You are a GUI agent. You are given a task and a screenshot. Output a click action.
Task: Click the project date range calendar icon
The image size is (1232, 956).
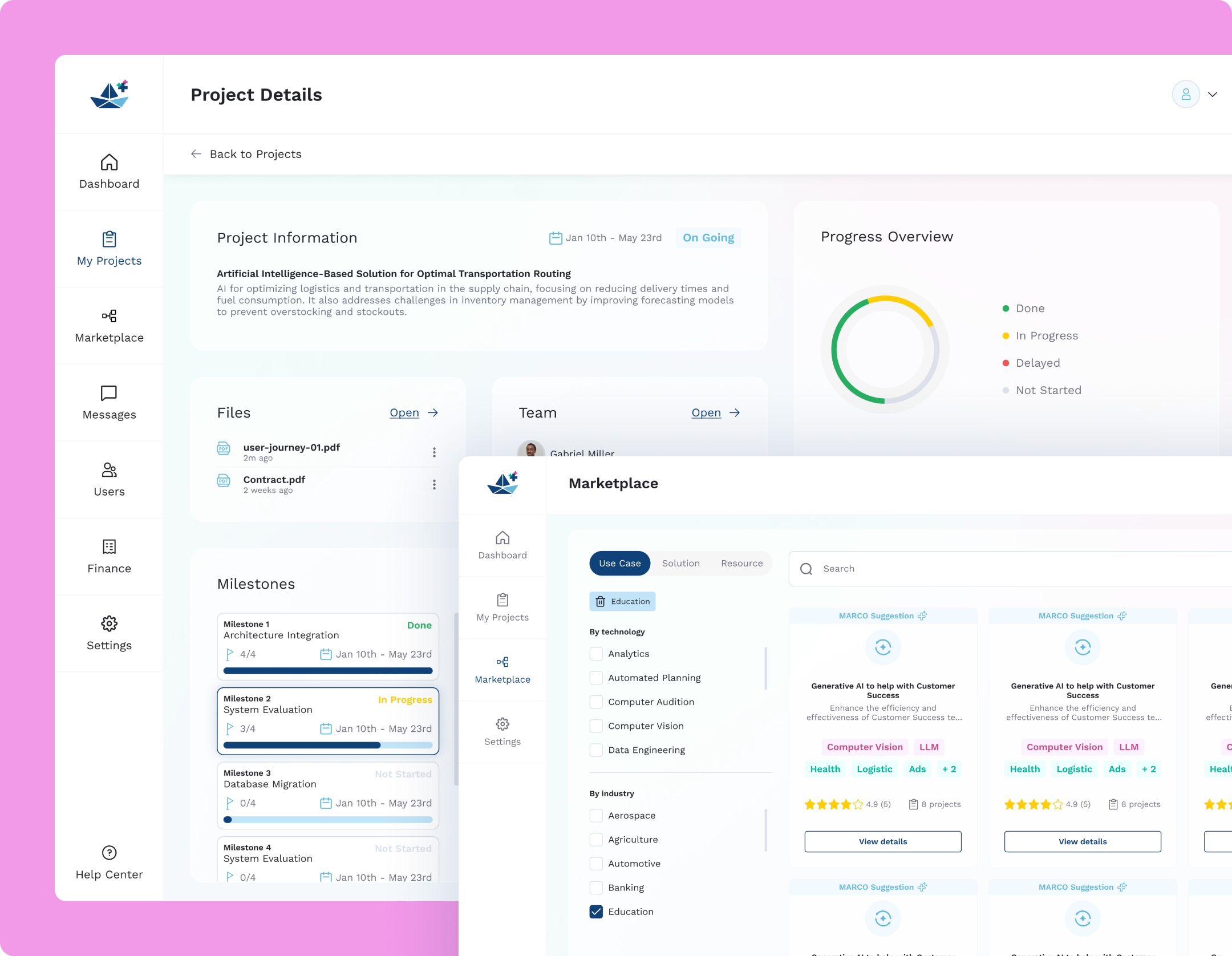556,238
